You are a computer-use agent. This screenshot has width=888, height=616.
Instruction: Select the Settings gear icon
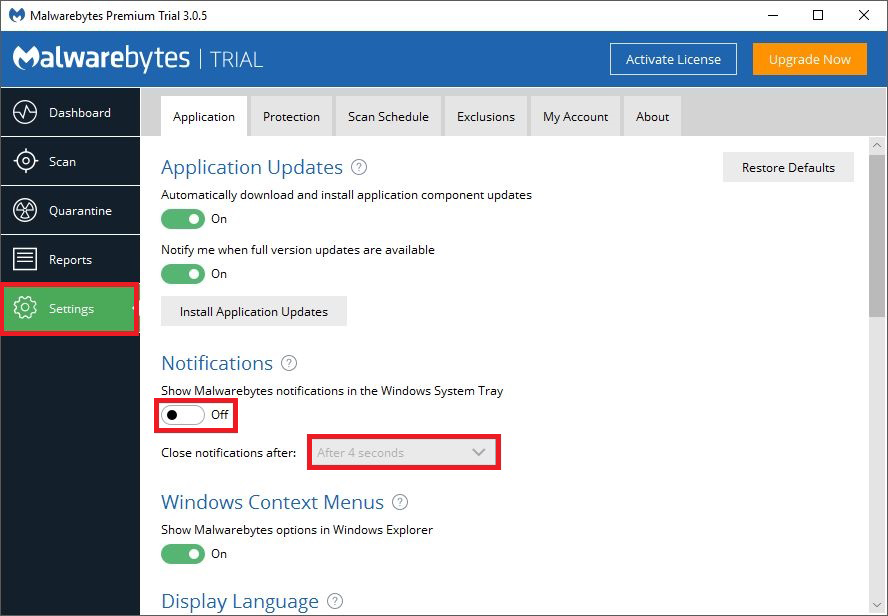pyautogui.click(x=25, y=309)
